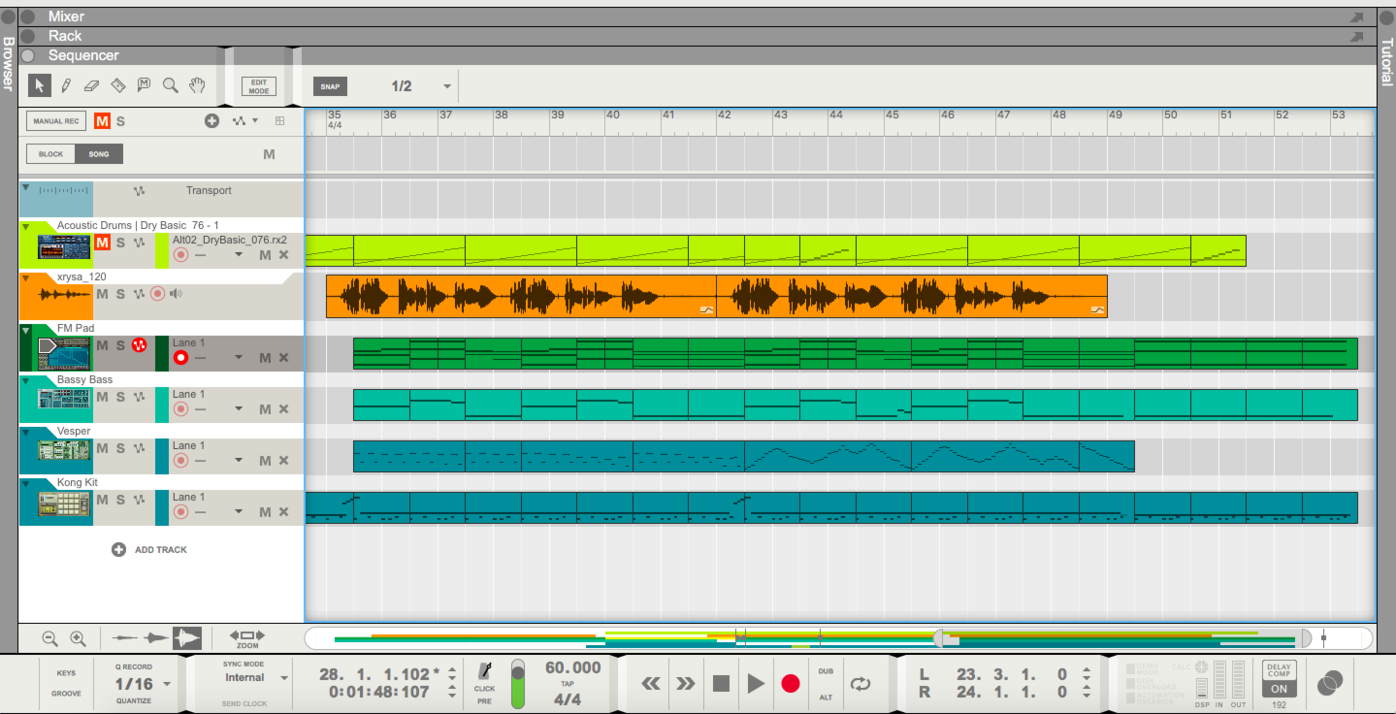Click the red Record button in transport
Screen dimensions: 1396x714
(790, 684)
